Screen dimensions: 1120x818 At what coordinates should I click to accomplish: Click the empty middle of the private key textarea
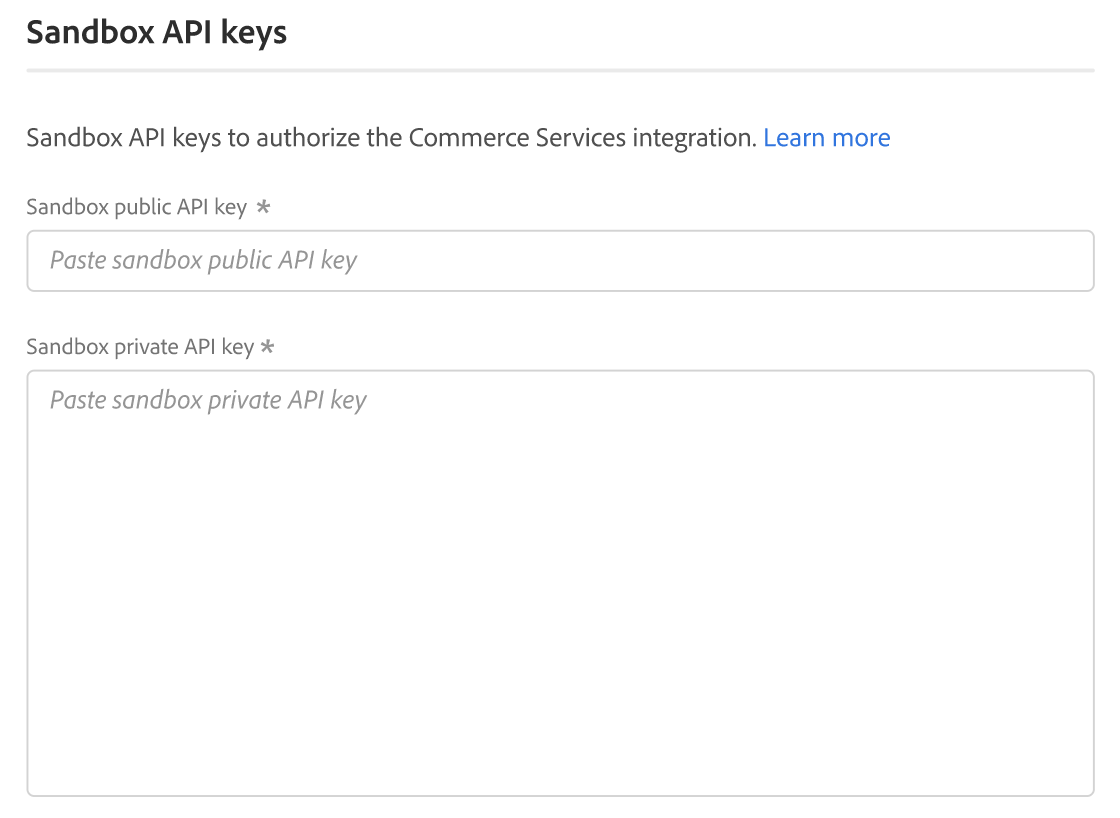coord(560,583)
